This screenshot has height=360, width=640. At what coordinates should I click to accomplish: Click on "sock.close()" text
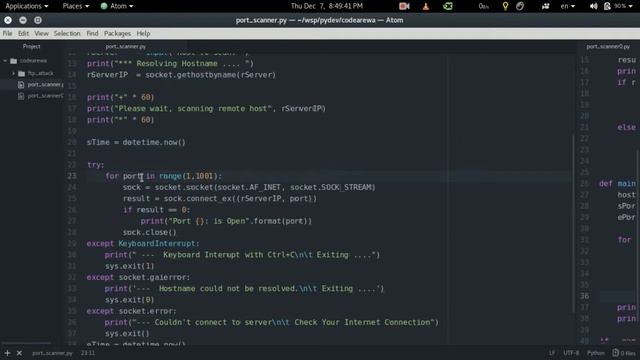tap(149, 232)
